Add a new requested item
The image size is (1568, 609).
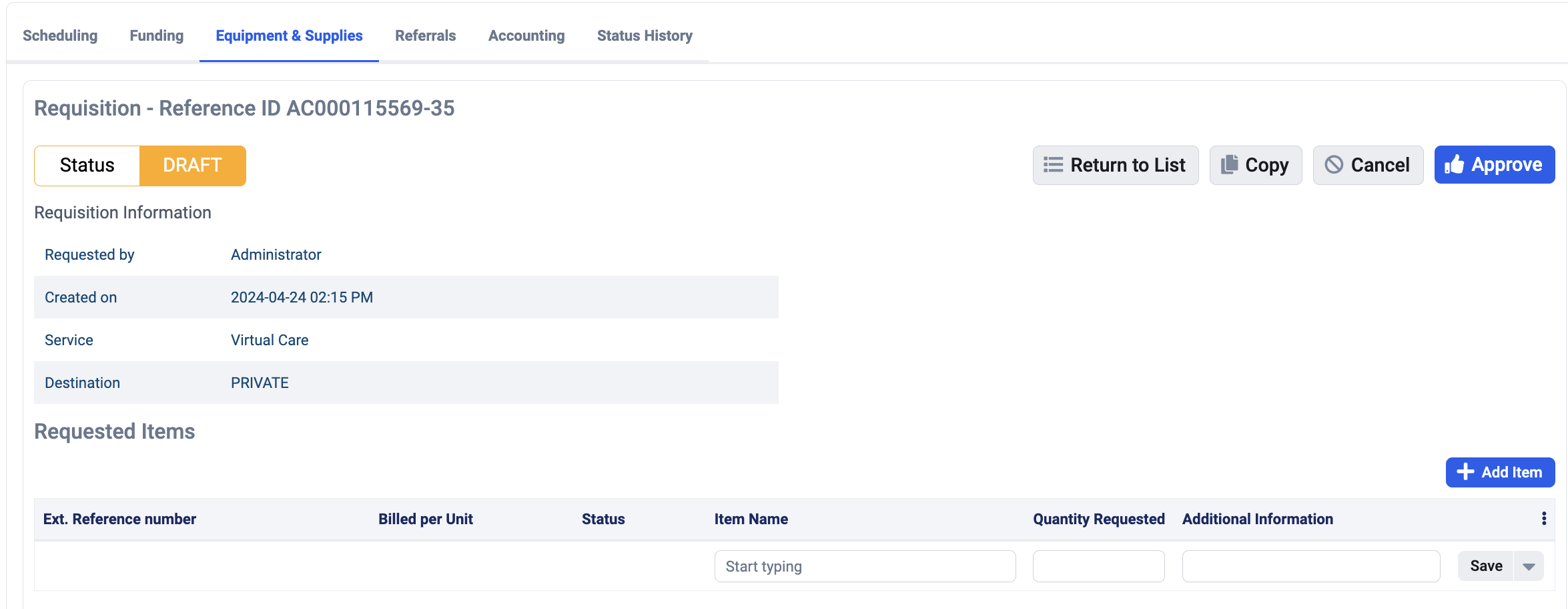[1500, 472]
